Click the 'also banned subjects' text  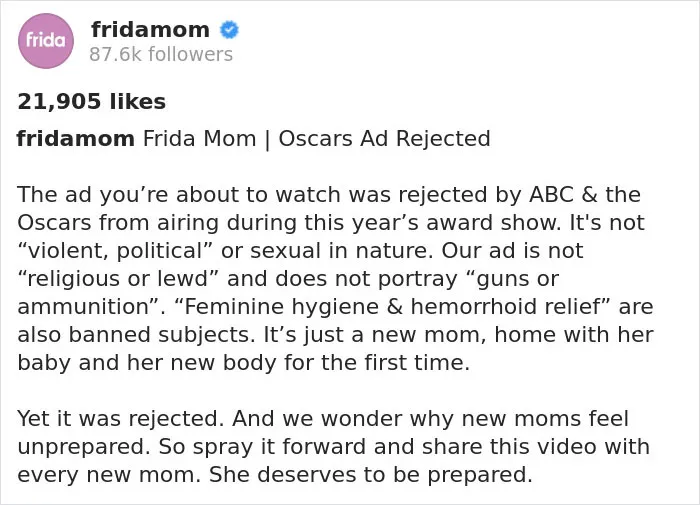click(135, 335)
